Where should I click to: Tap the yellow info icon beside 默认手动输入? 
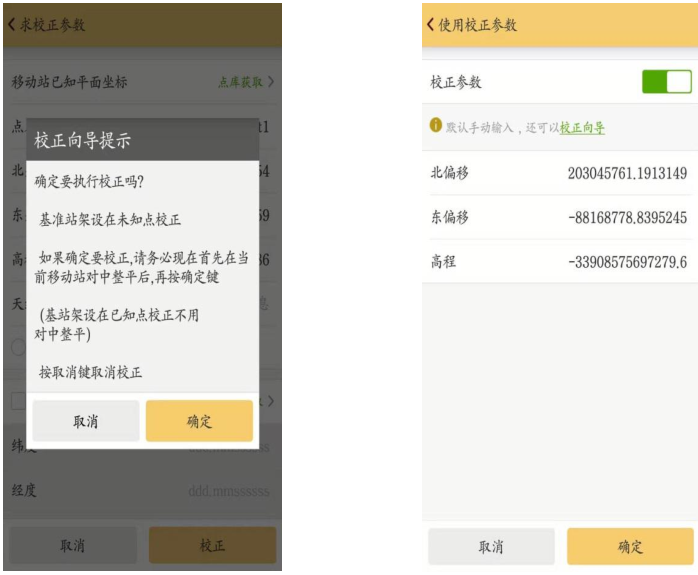pos(436,125)
